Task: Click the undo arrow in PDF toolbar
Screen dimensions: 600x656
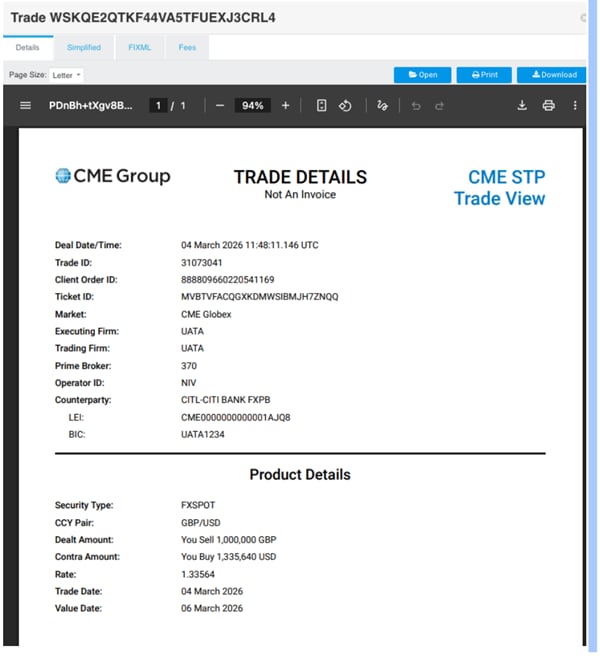Action: click(x=416, y=106)
